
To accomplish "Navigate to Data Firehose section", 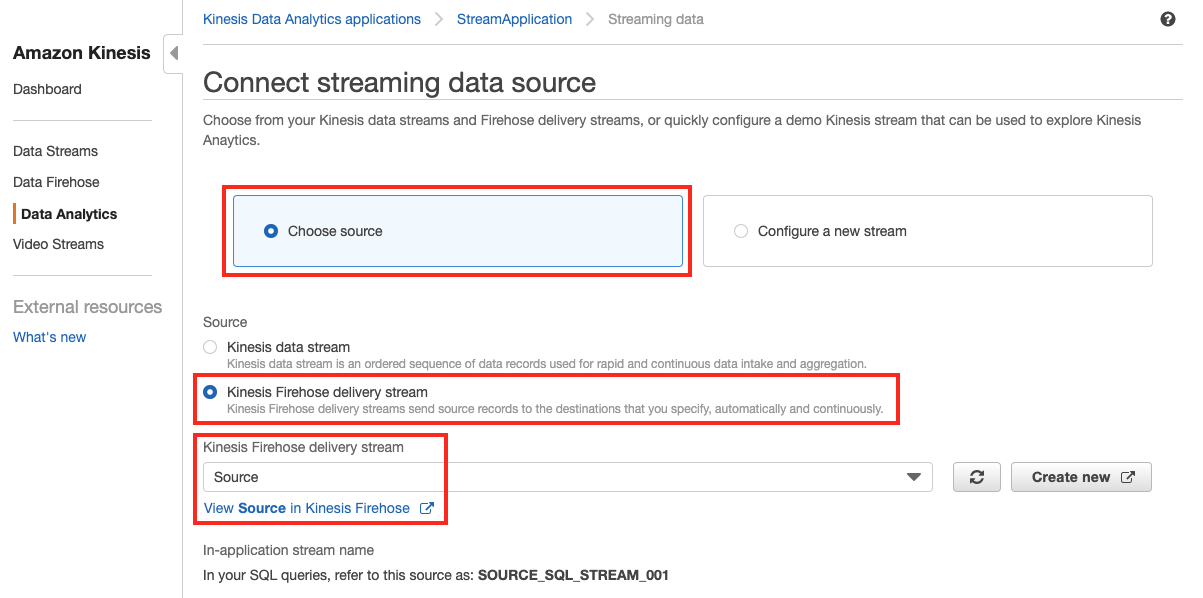I will (56, 182).
